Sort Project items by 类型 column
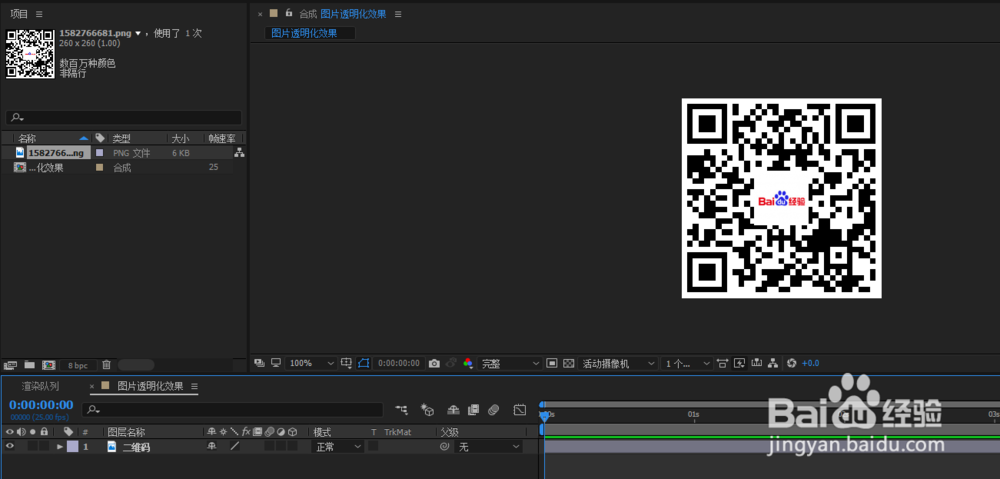This screenshot has height=479, width=1000. pos(121,138)
